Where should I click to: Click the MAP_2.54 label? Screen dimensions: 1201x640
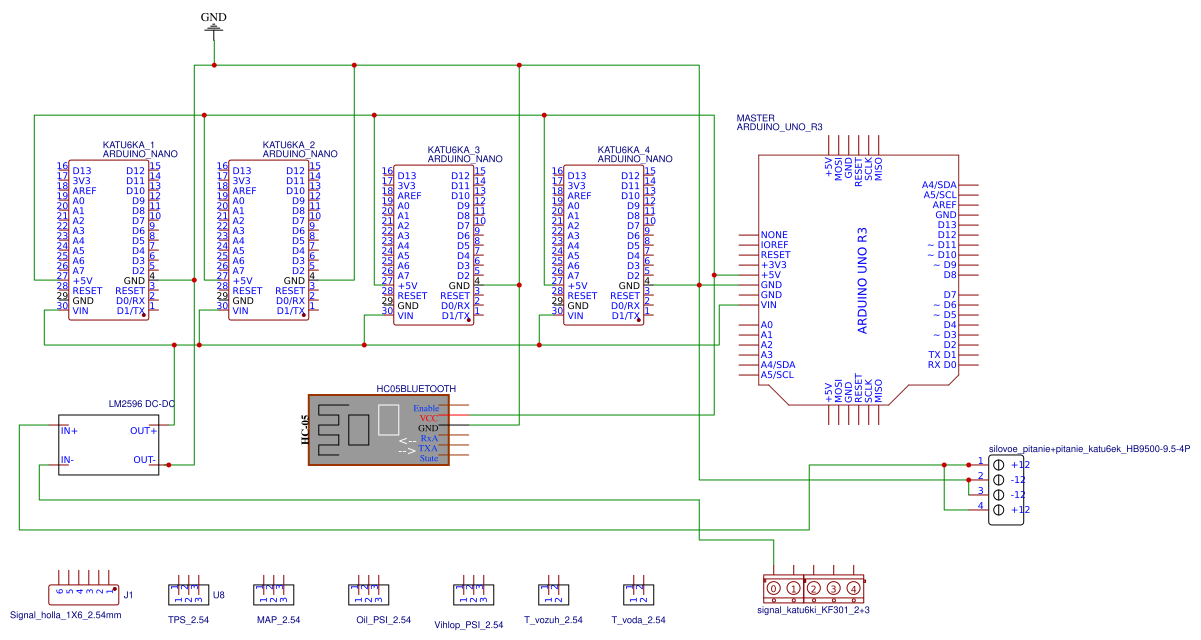278,620
